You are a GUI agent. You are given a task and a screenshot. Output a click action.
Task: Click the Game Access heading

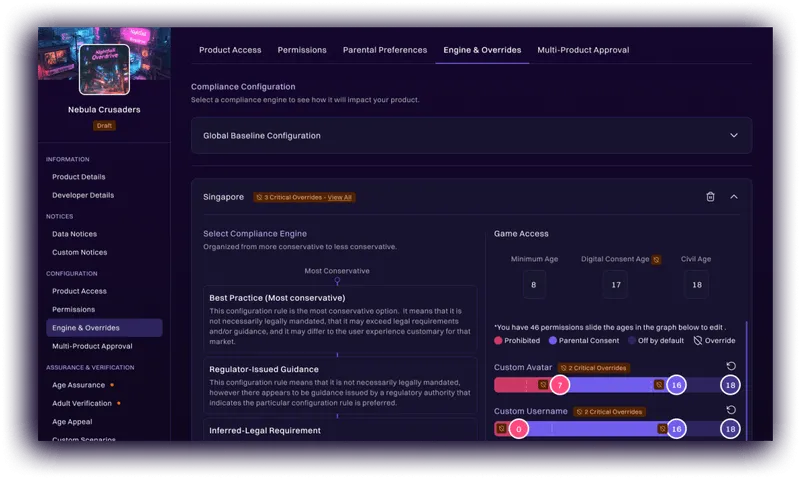(521, 234)
